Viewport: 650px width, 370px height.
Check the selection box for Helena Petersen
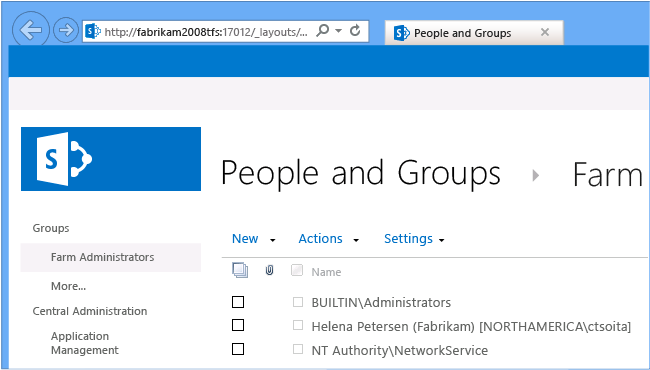pyautogui.click(x=238, y=325)
